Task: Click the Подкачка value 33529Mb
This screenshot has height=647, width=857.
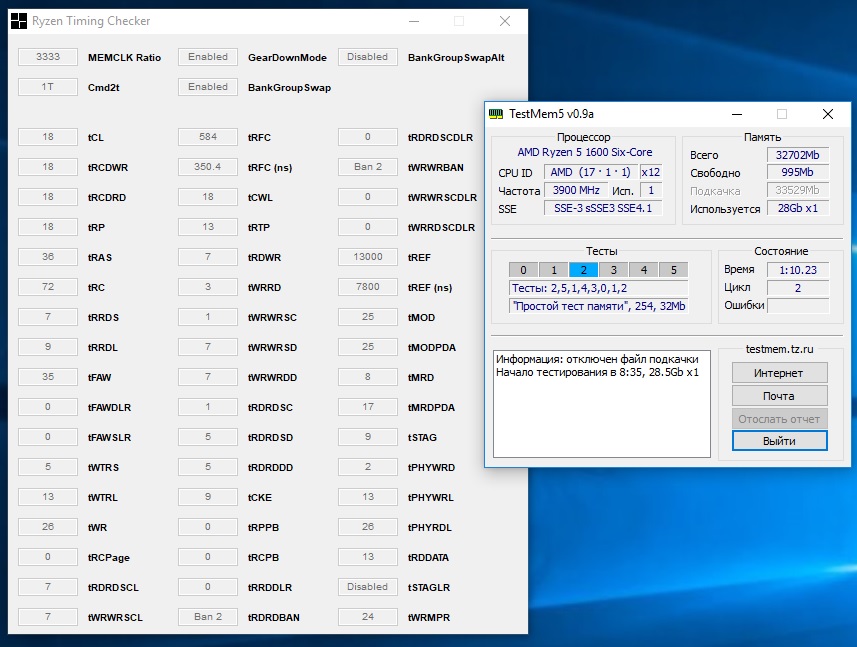Action: (x=797, y=190)
